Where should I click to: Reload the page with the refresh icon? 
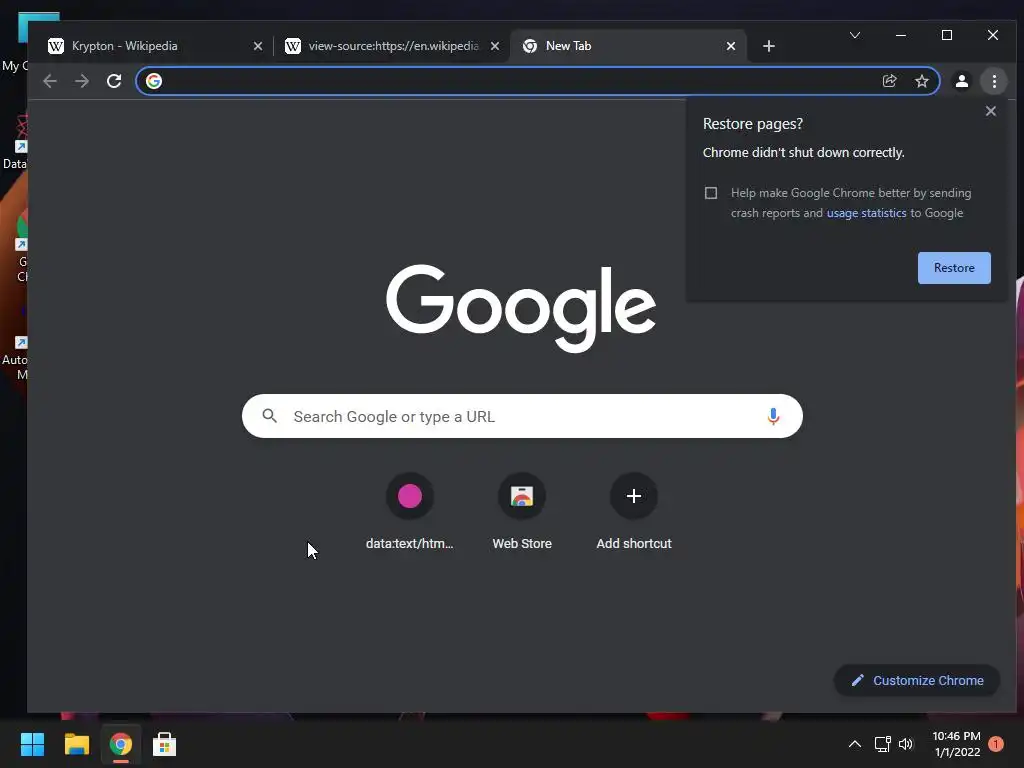pyautogui.click(x=114, y=81)
